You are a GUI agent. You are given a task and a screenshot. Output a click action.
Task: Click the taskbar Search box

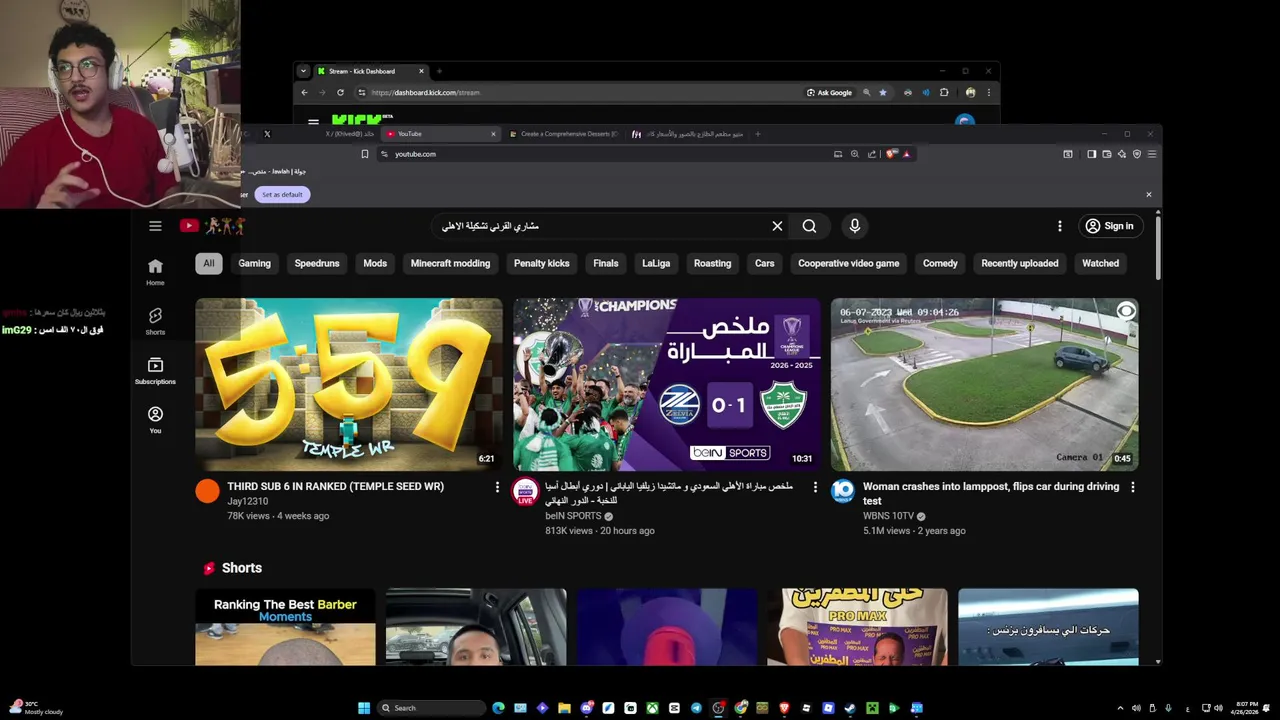pos(430,708)
